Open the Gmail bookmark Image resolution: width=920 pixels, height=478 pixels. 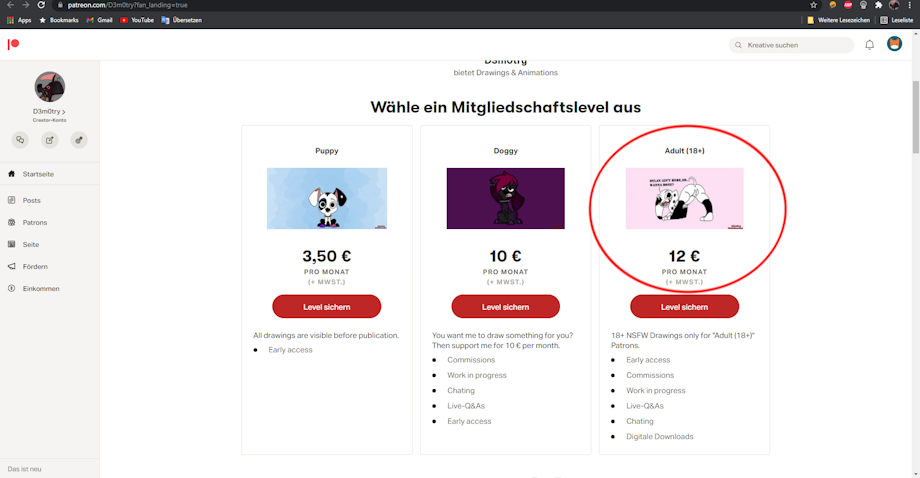click(99, 20)
